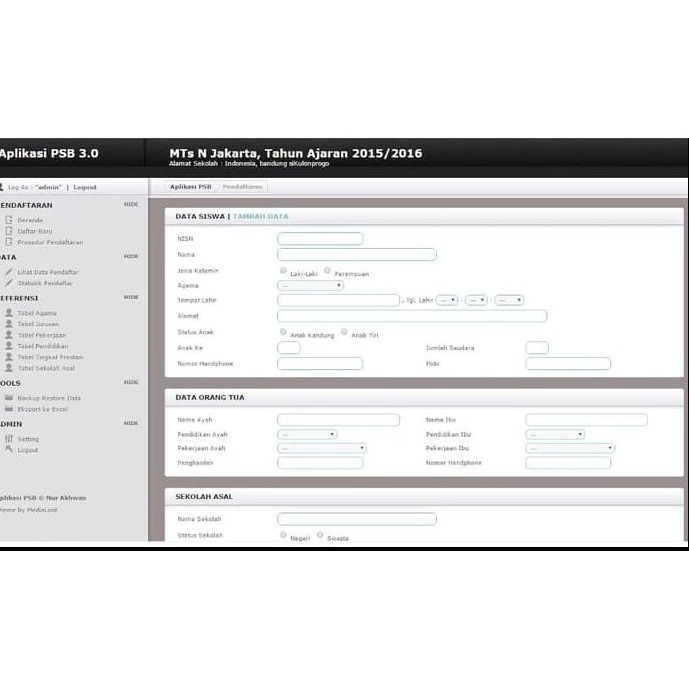Open the Pendaftaran breadcrumb tab
The width and height of the screenshot is (689, 689).
pos(243,187)
